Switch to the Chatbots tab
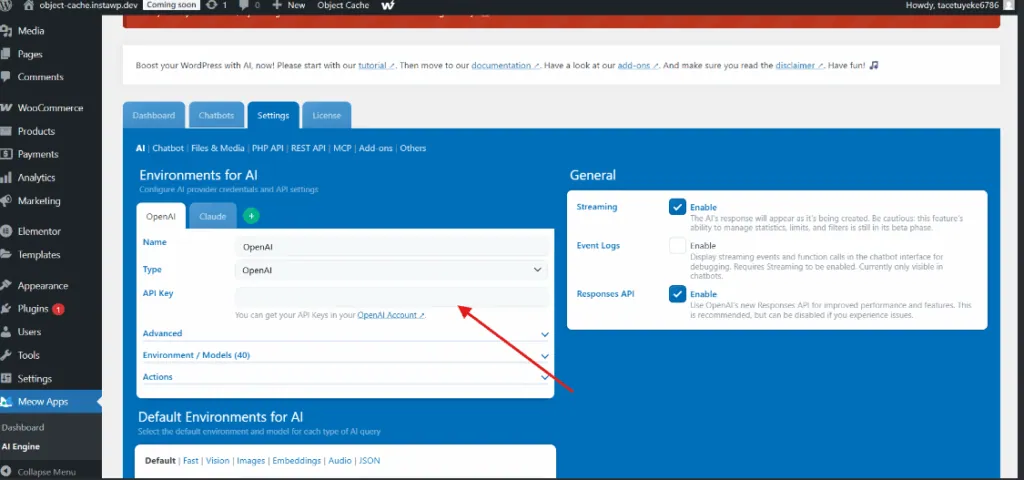This screenshot has height=480, width=1024. (216, 116)
